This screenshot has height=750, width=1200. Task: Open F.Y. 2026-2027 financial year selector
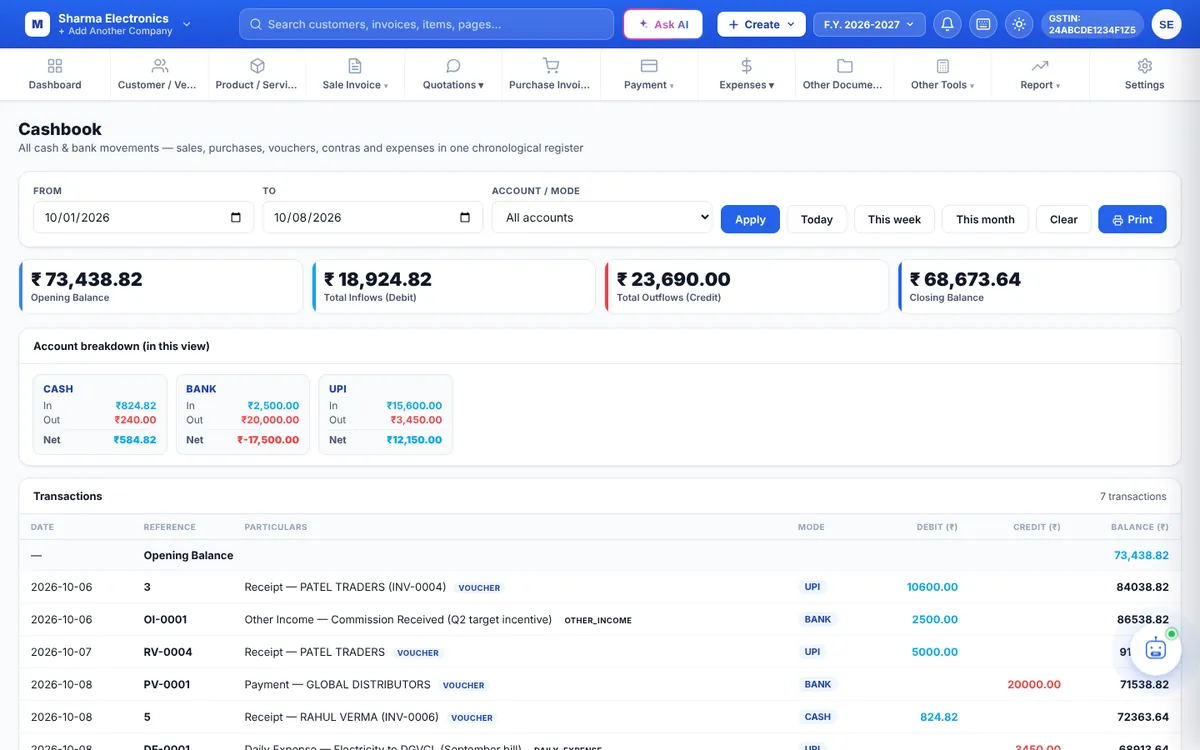click(x=869, y=24)
